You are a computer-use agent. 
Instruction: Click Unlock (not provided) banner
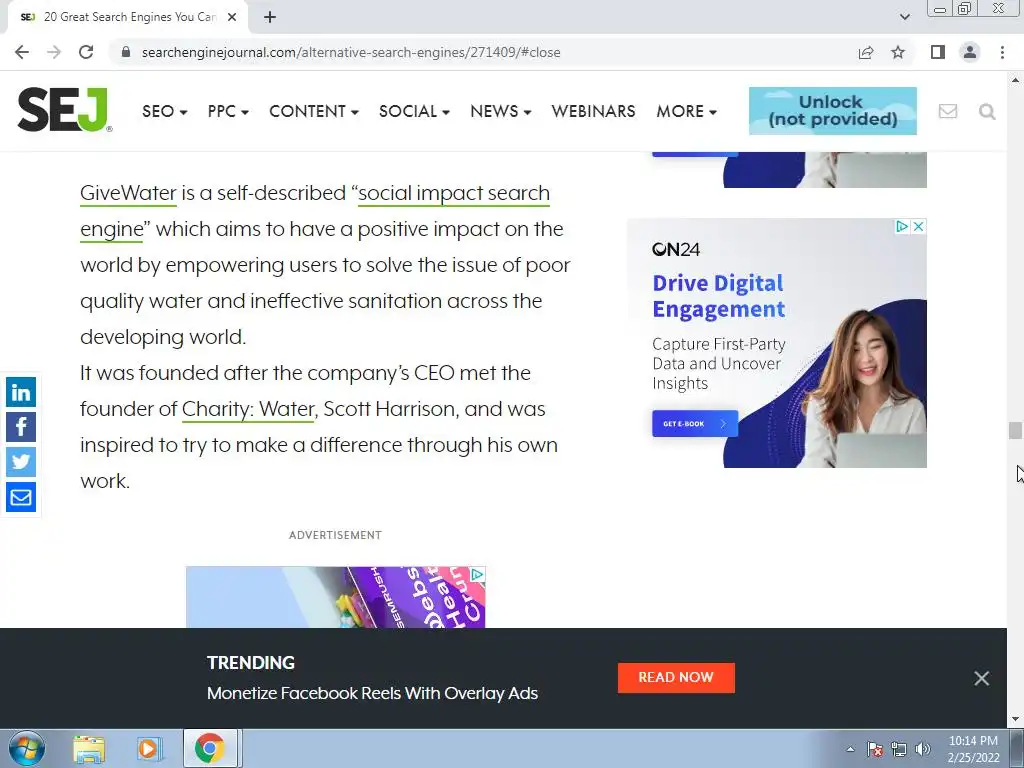[x=833, y=111]
